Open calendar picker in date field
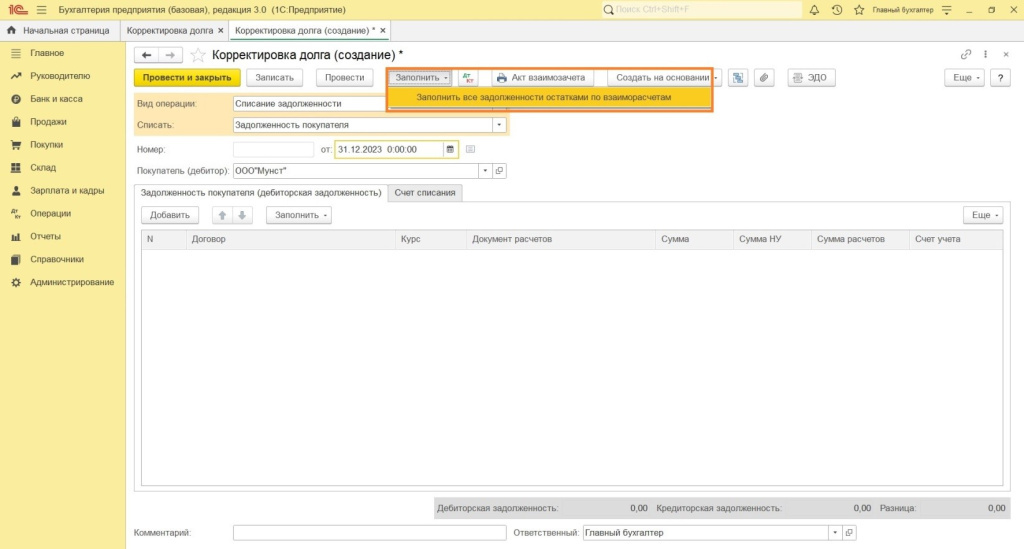 tap(450, 149)
